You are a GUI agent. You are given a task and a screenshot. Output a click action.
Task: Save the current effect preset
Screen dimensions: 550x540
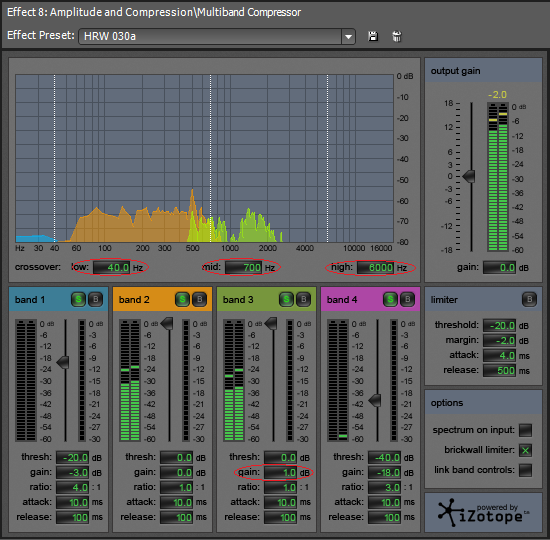373,36
